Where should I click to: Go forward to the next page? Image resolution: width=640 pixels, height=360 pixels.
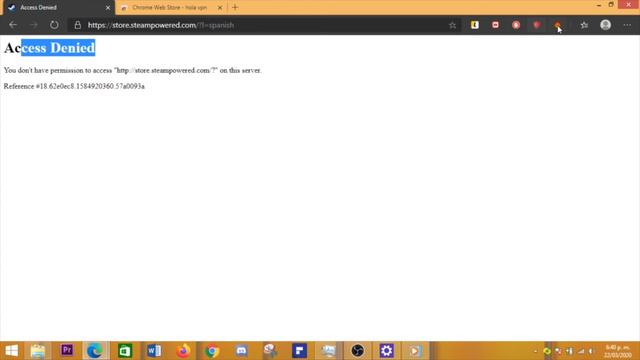point(33,25)
